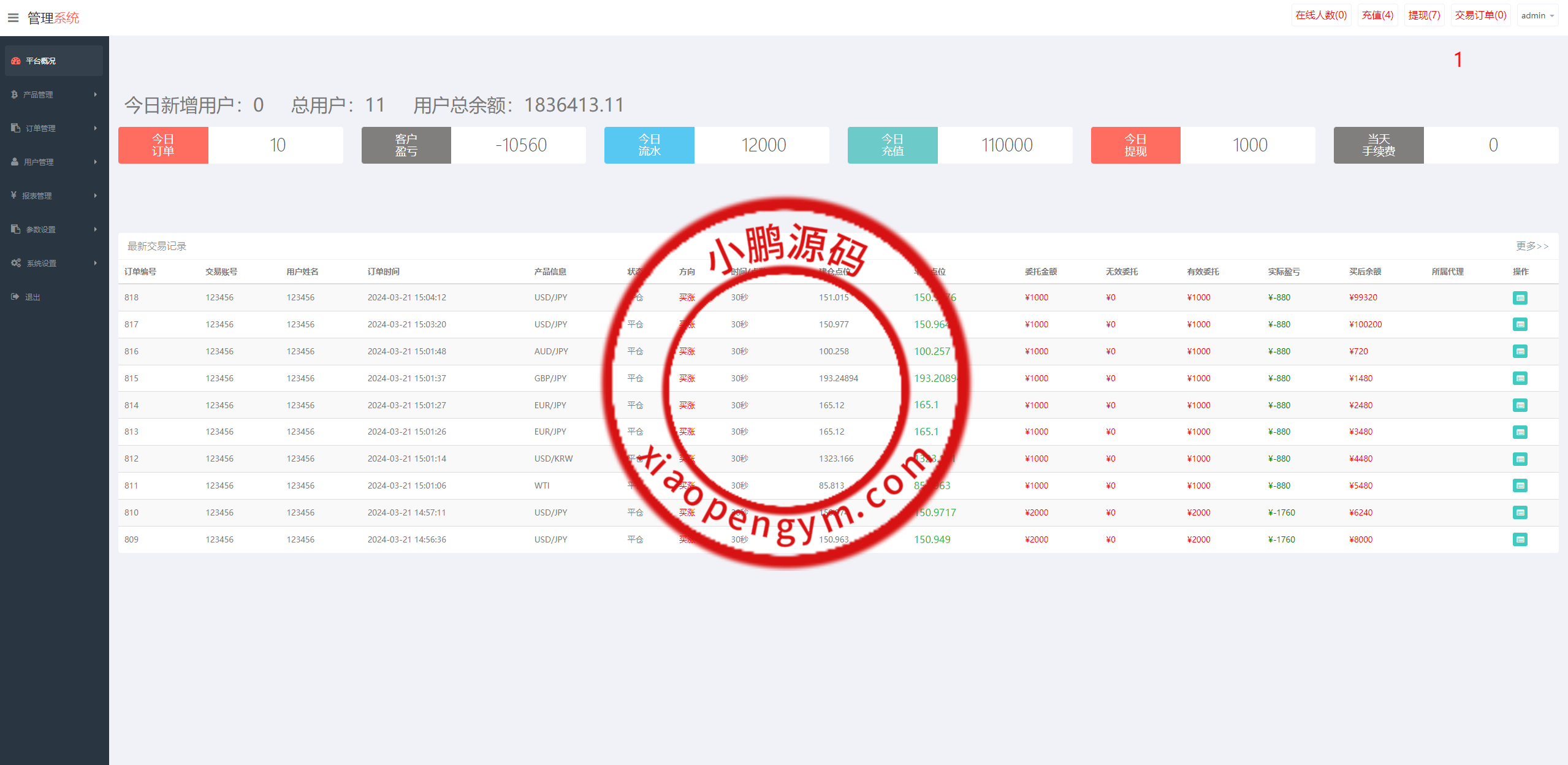Open the 更多>> link
Screen dimensions: 1568x765
coord(1532,246)
